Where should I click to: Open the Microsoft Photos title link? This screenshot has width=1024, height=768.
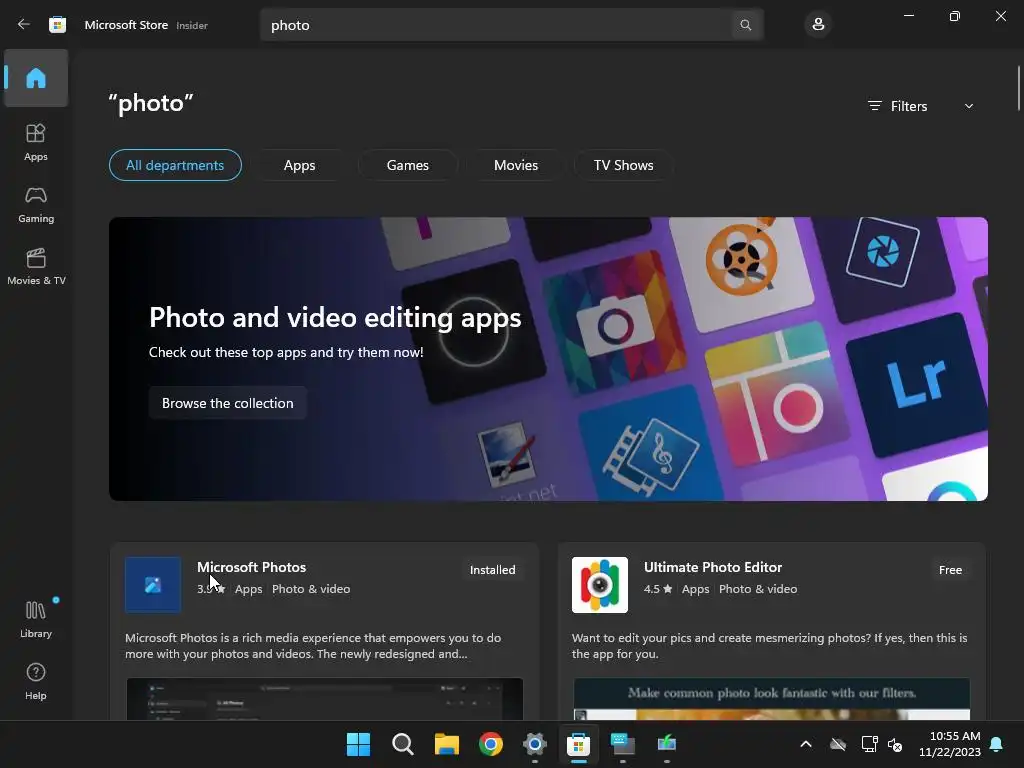pos(251,567)
